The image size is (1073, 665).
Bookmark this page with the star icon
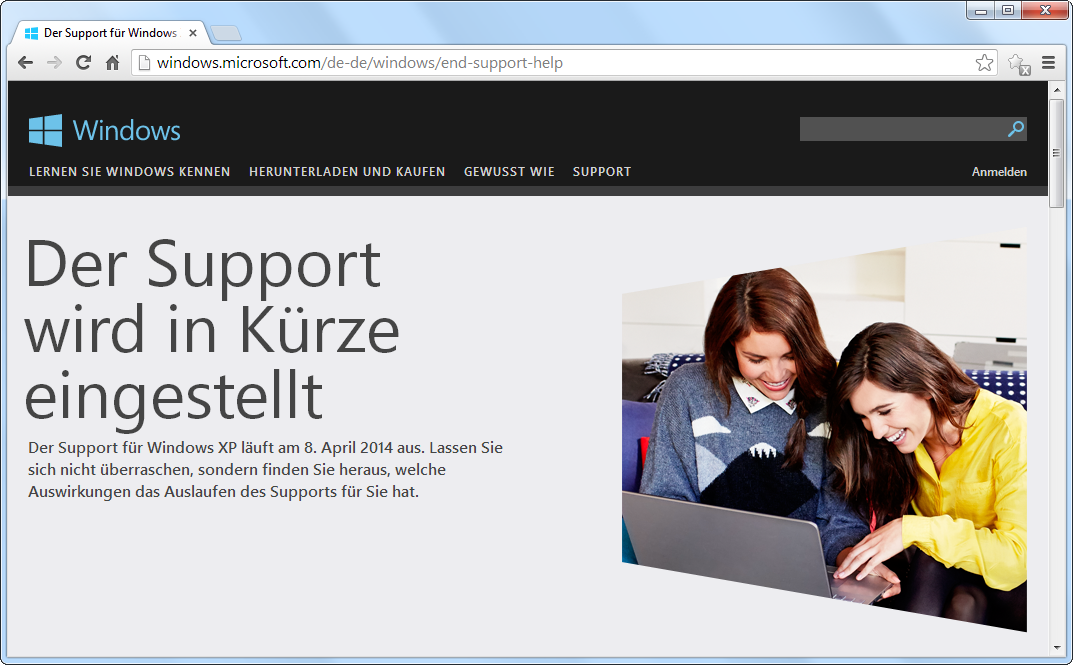(984, 63)
